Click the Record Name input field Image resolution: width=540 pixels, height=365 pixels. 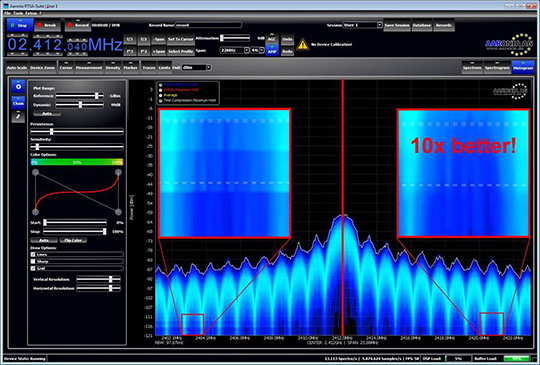pos(208,25)
